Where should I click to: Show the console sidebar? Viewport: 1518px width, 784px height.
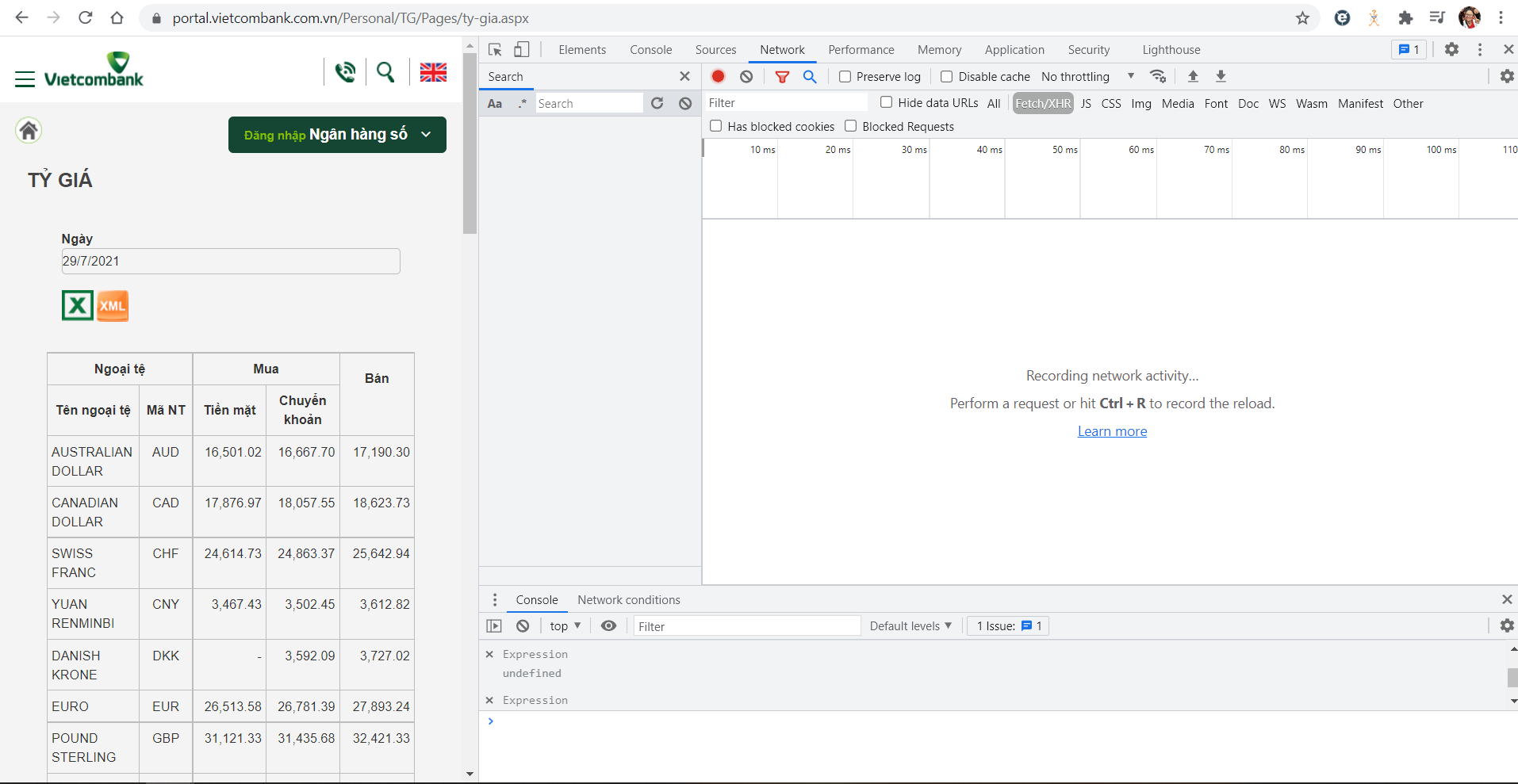tap(494, 626)
